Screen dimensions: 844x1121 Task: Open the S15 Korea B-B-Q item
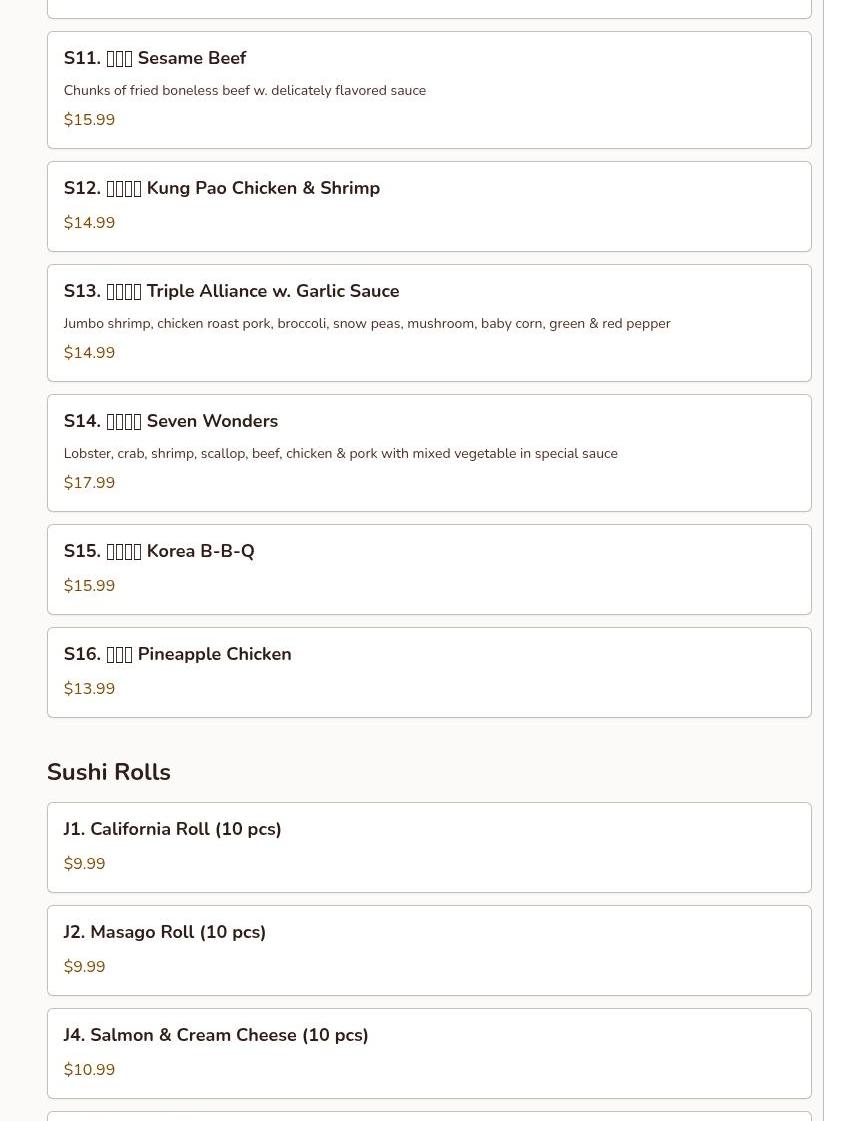pyautogui.click(x=429, y=570)
